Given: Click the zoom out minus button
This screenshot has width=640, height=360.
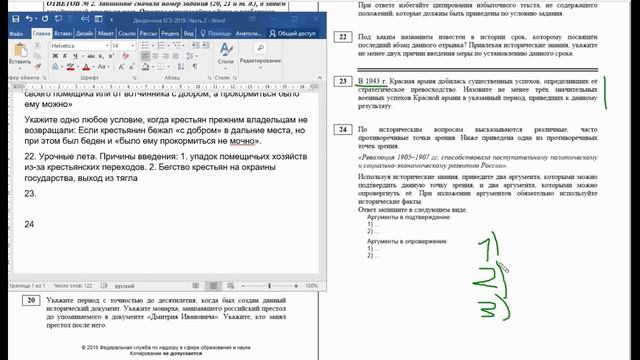Looking at the screenshot, I should 243,286.
